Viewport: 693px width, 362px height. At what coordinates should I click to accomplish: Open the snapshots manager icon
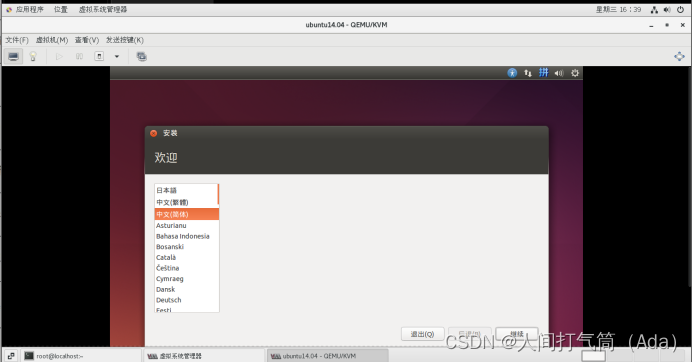click(x=141, y=57)
